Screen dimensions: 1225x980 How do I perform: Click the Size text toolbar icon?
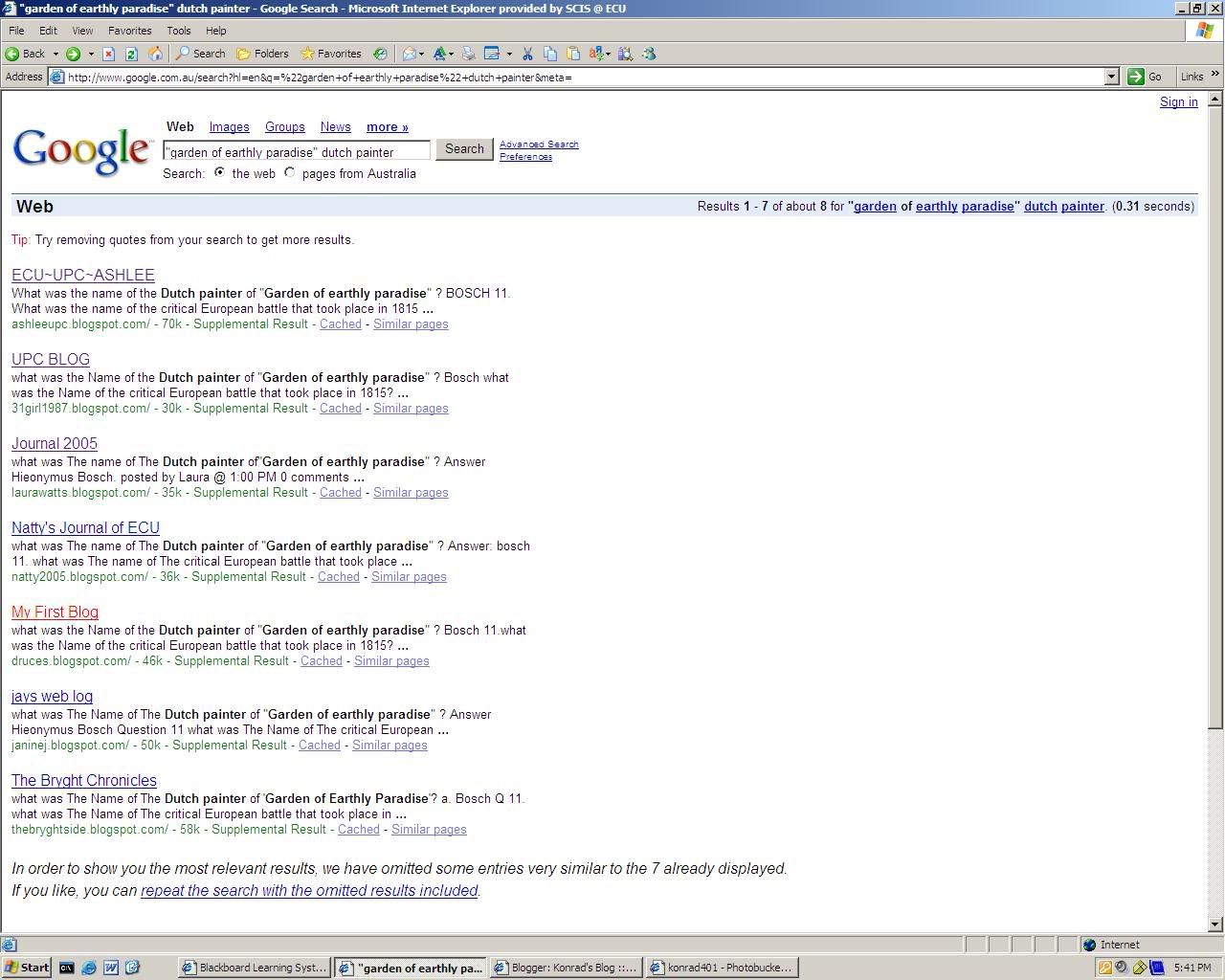(439, 54)
